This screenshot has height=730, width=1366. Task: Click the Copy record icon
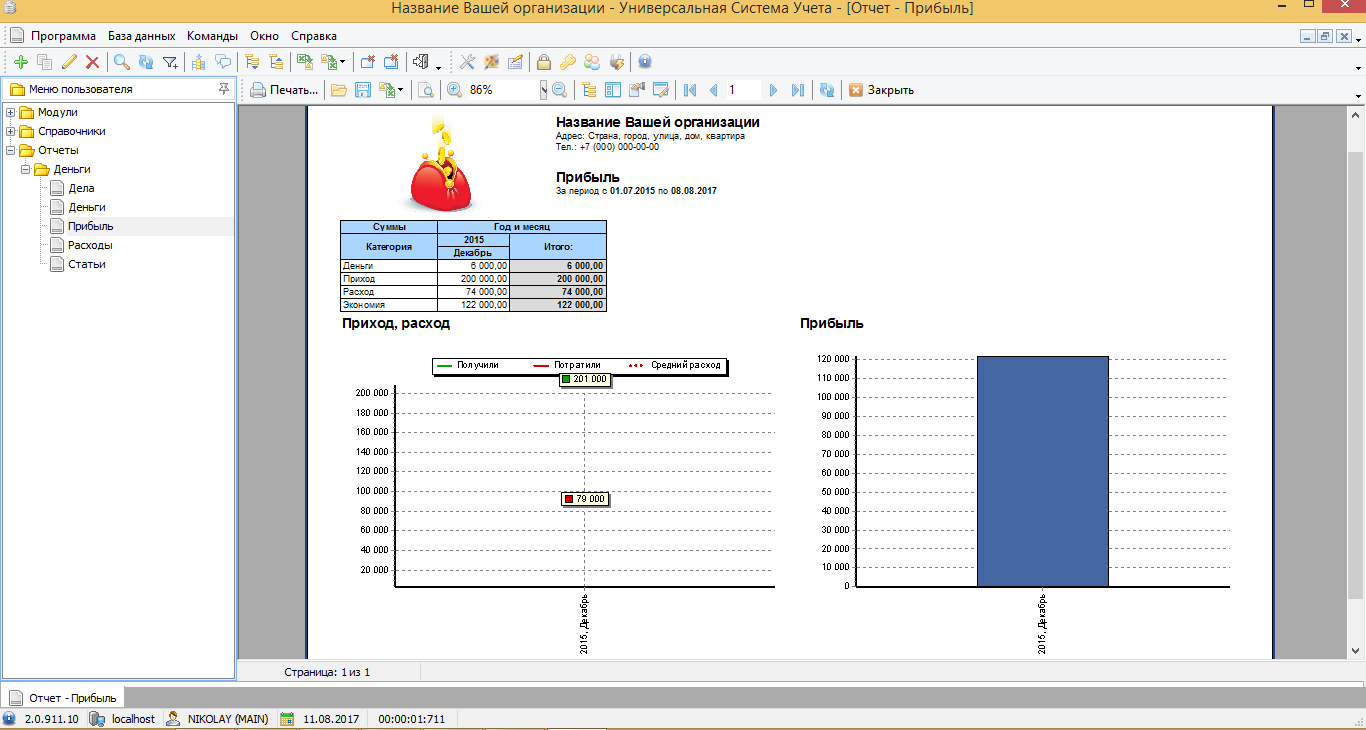click(x=45, y=62)
